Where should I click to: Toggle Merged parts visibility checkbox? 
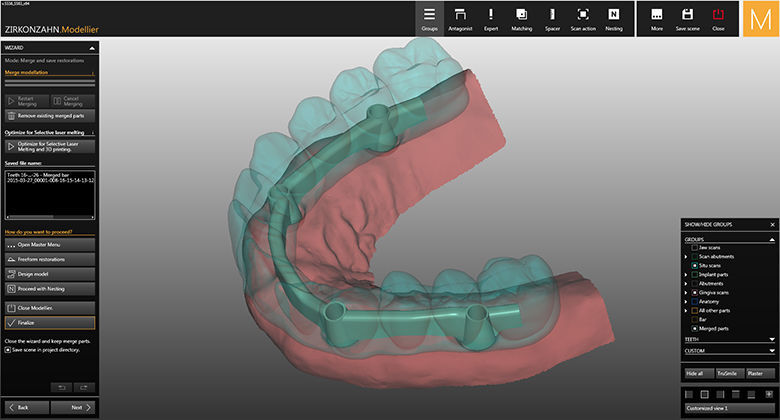[695, 328]
